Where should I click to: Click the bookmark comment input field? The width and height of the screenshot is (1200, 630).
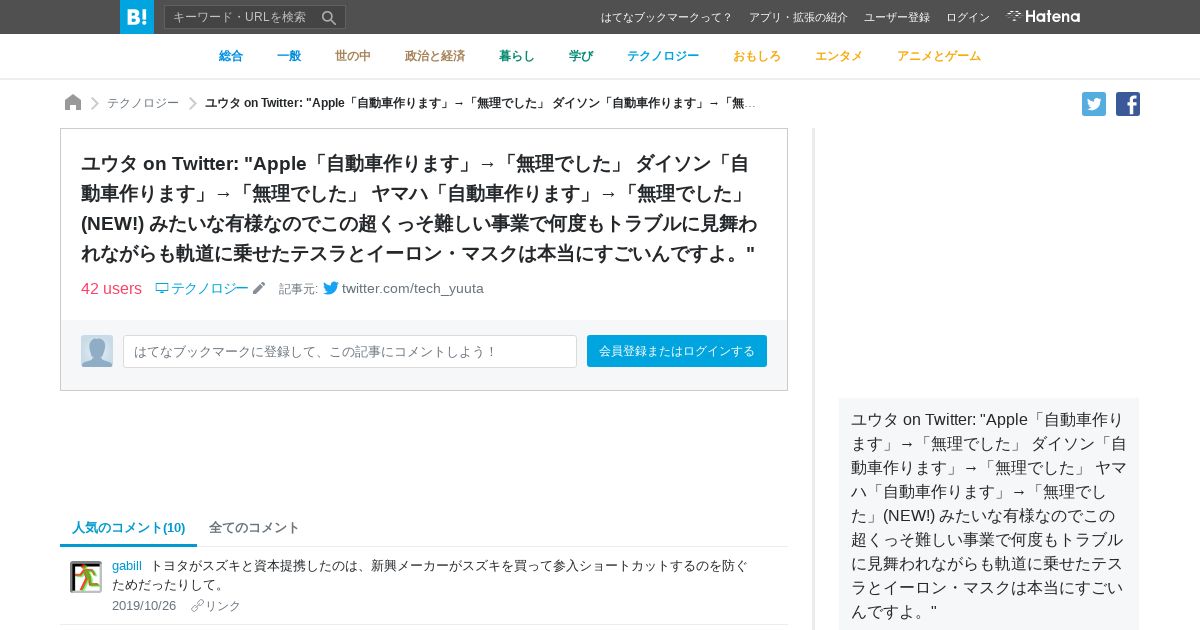pos(350,351)
